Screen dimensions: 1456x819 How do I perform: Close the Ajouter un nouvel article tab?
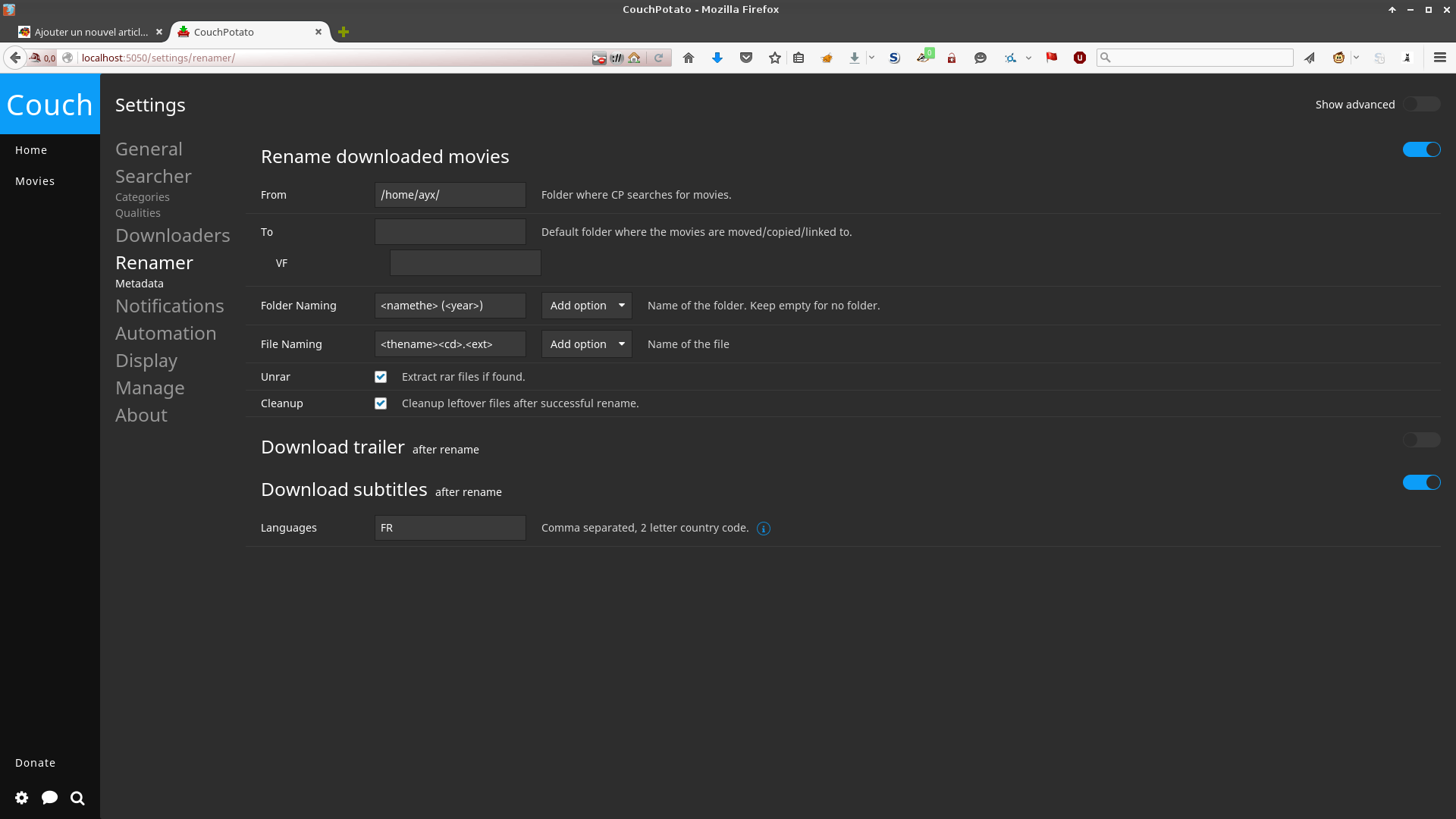(159, 32)
